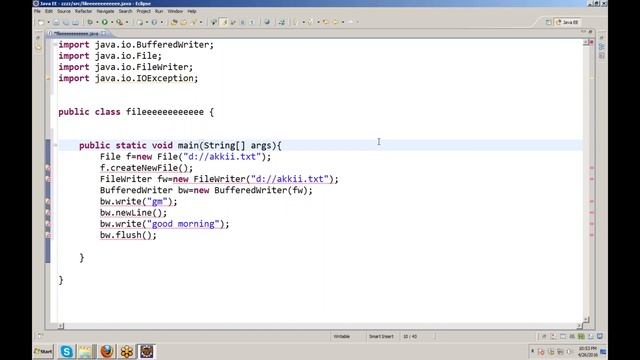This screenshot has width=640, height=360.
Task: Open the flower icon app on taskbar
Action: click(x=127, y=351)
